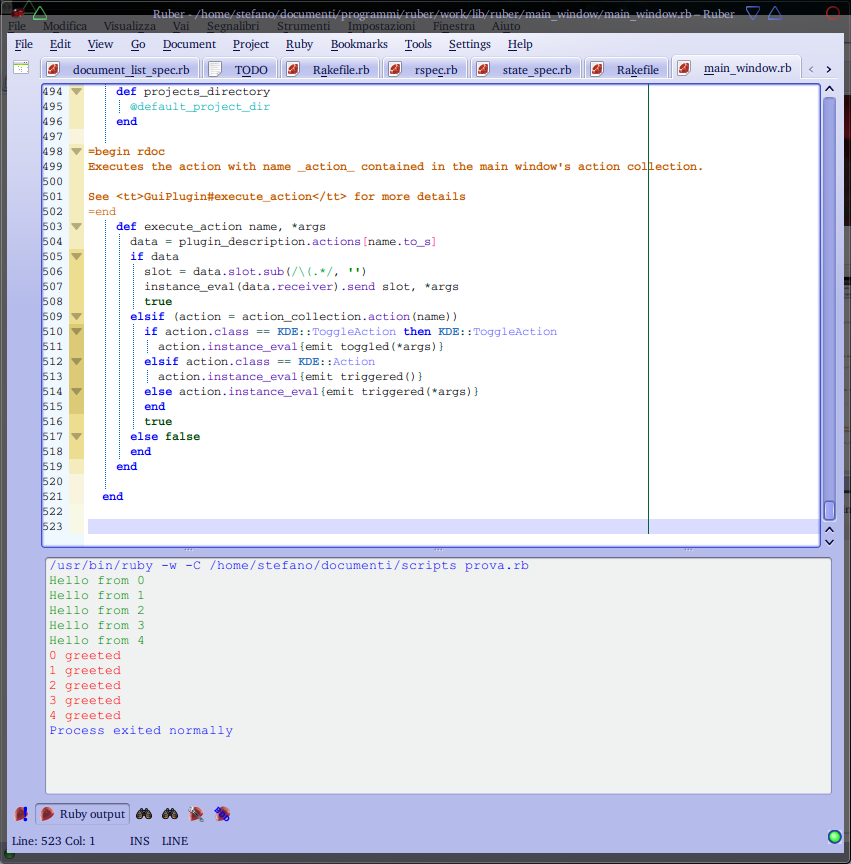Switch to the state_spec.rb tab
The width and height of the screenshot is (851, 864).
click(x=526, y=69)
